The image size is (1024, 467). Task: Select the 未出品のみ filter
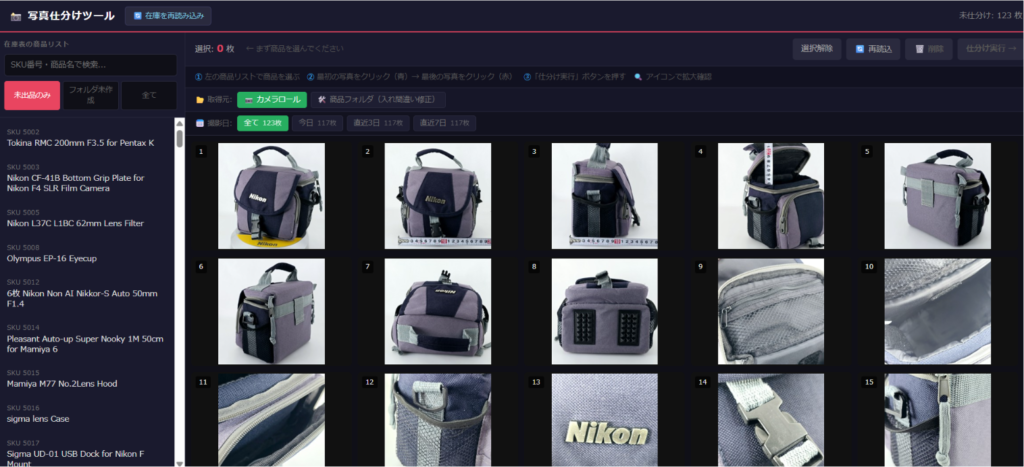point(32,95)
